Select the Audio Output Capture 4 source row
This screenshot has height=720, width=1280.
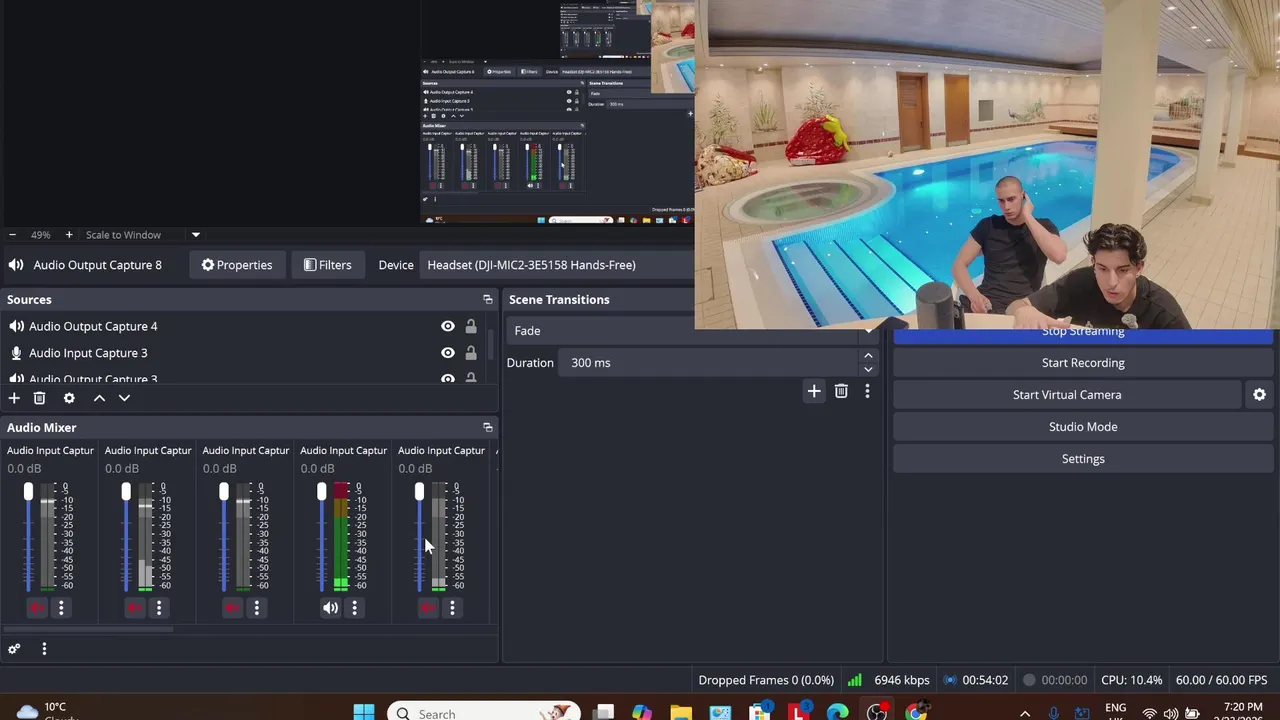point(244,326)
